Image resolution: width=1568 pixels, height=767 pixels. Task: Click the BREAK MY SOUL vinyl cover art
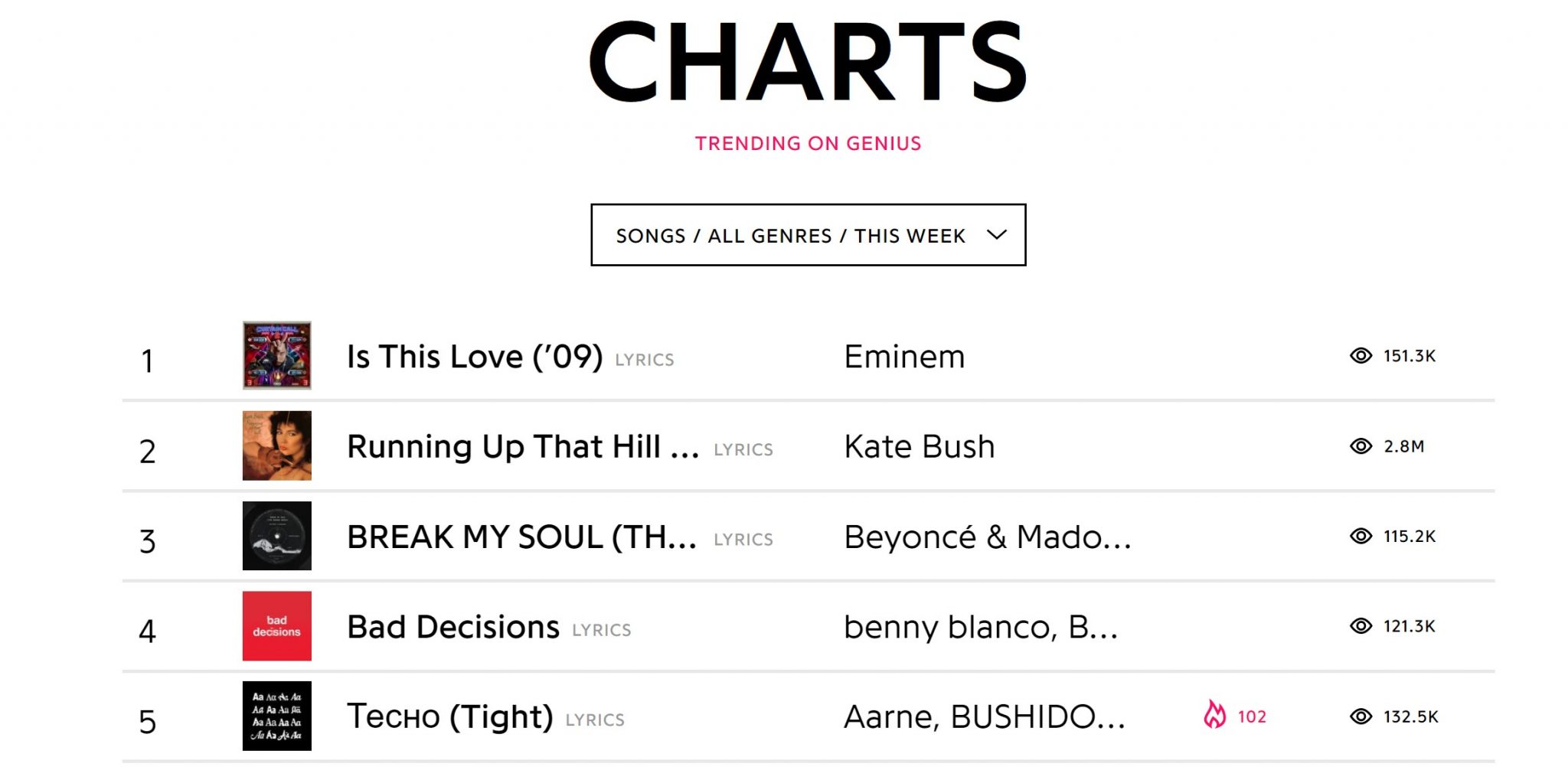coord(276,536)
